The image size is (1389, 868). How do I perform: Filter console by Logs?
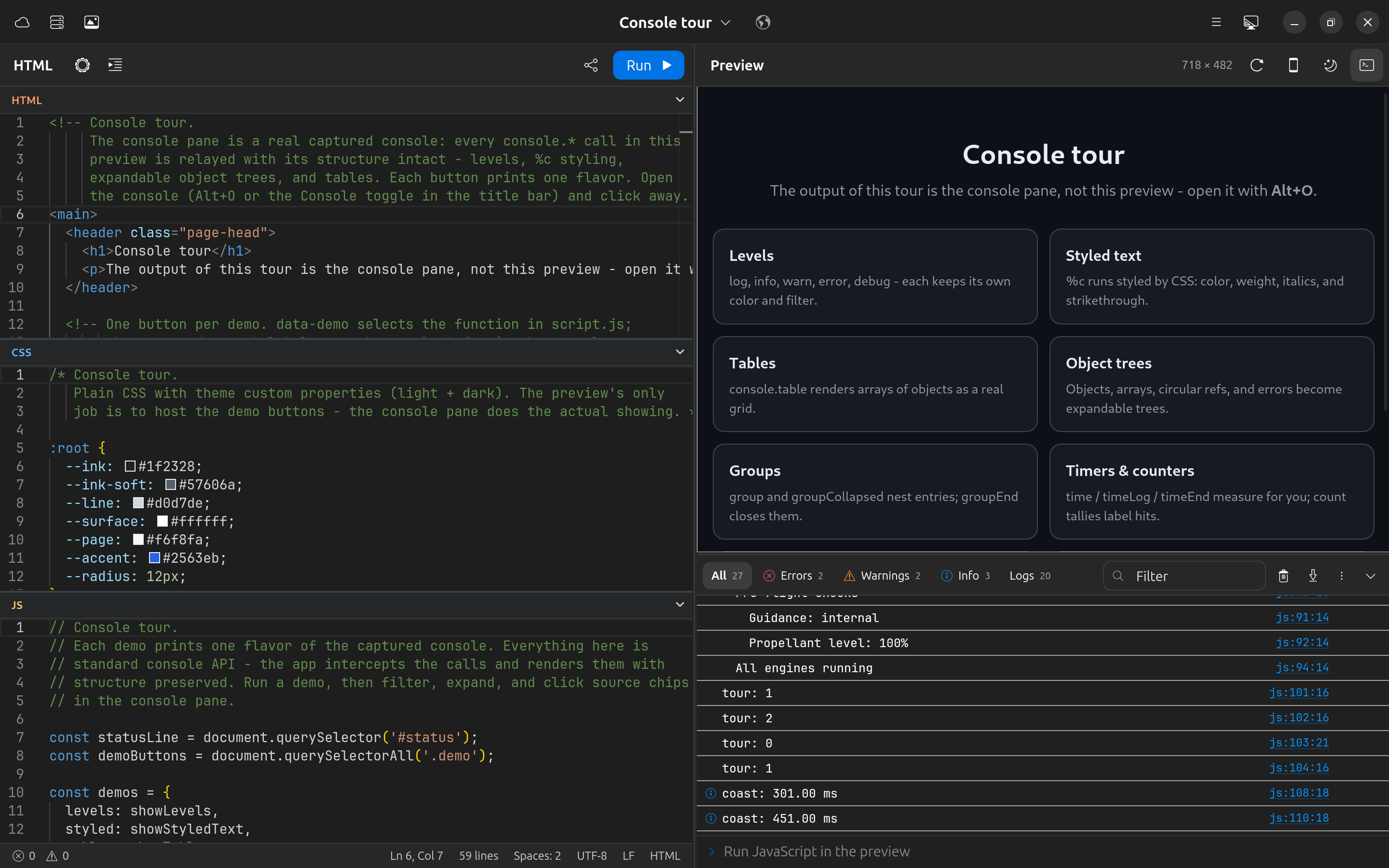(x=1030, y=576)
